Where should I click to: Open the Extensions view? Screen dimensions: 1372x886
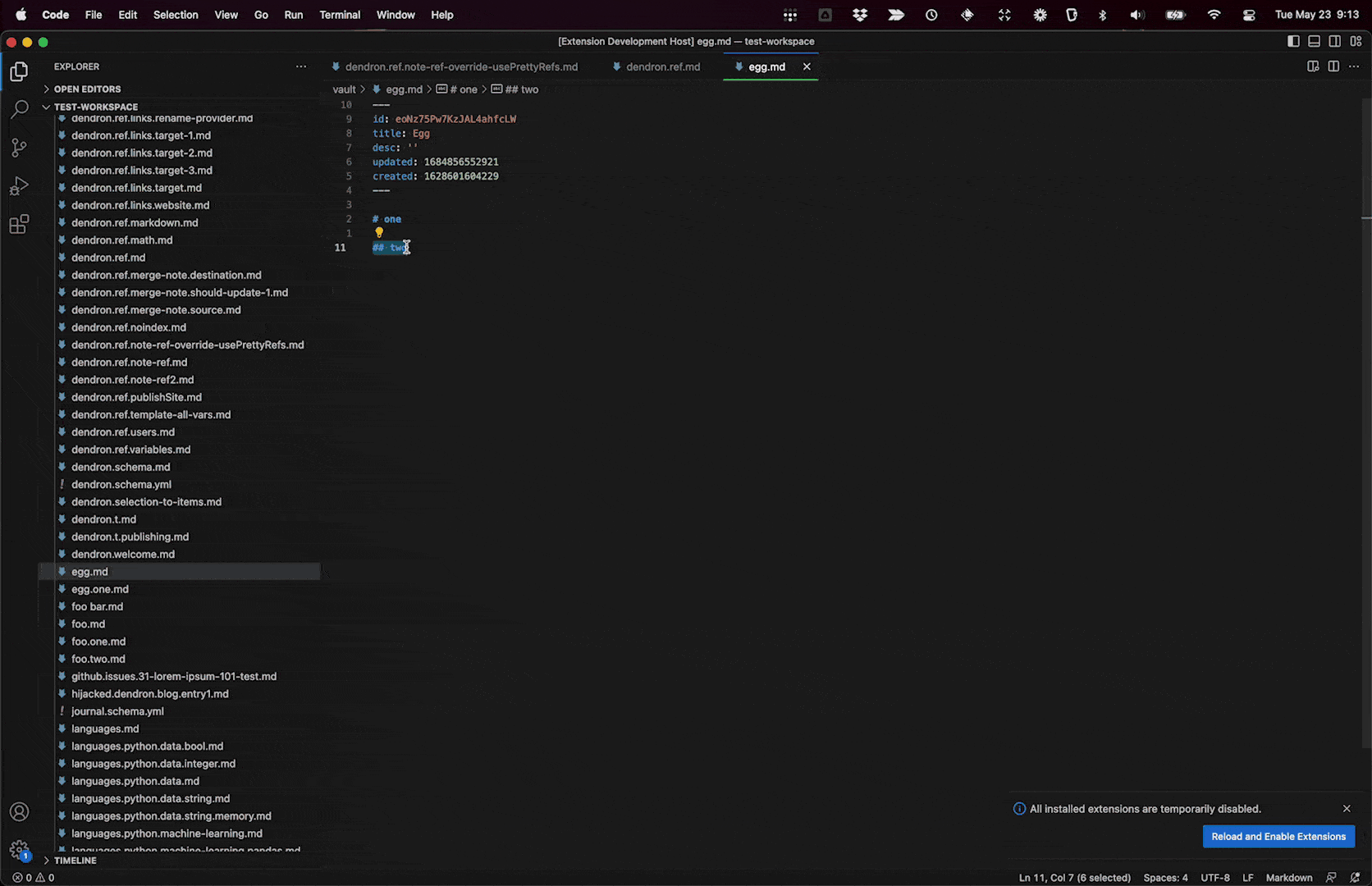click(19, 224)
